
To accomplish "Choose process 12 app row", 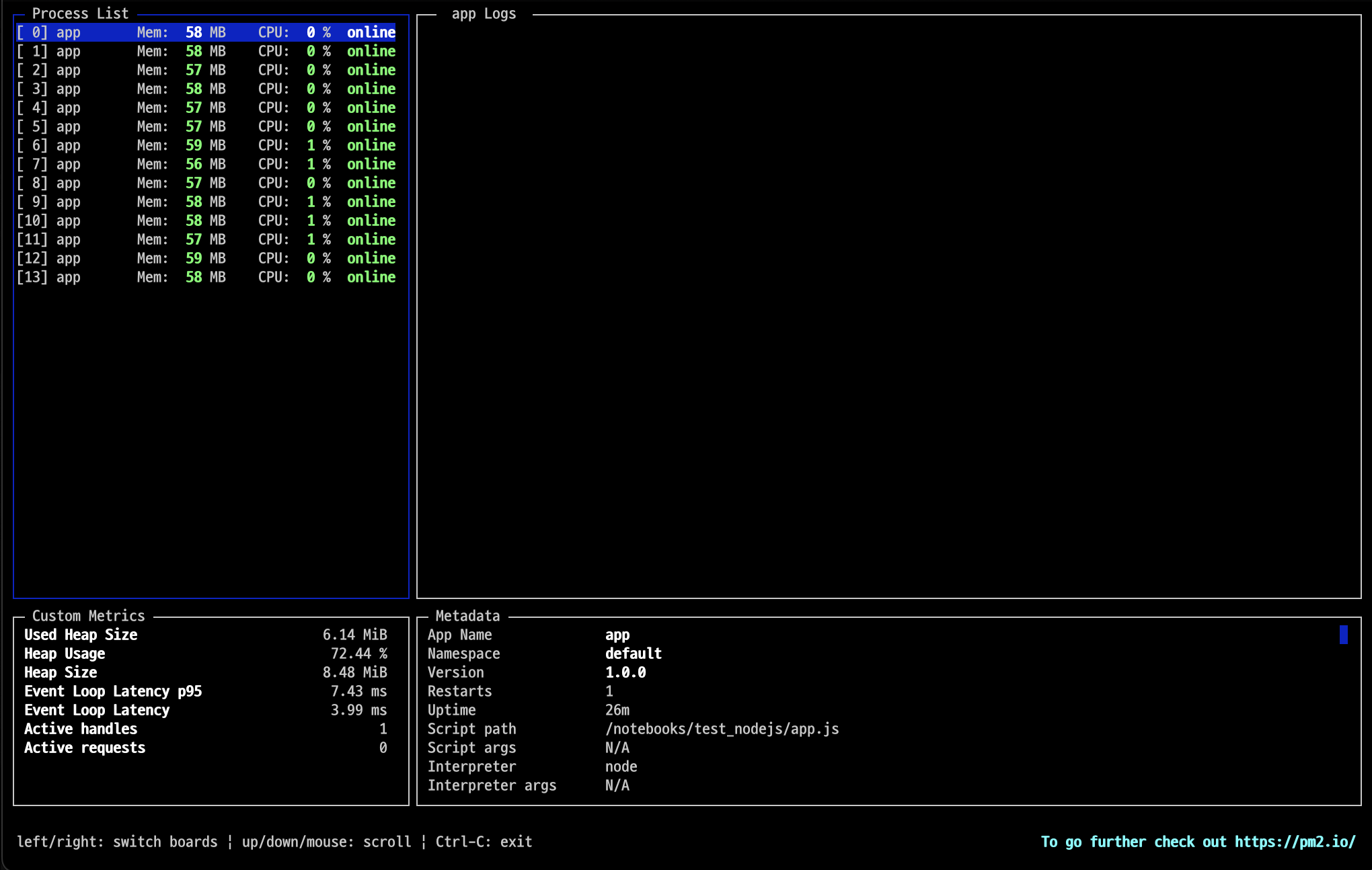I will [205, 258].
